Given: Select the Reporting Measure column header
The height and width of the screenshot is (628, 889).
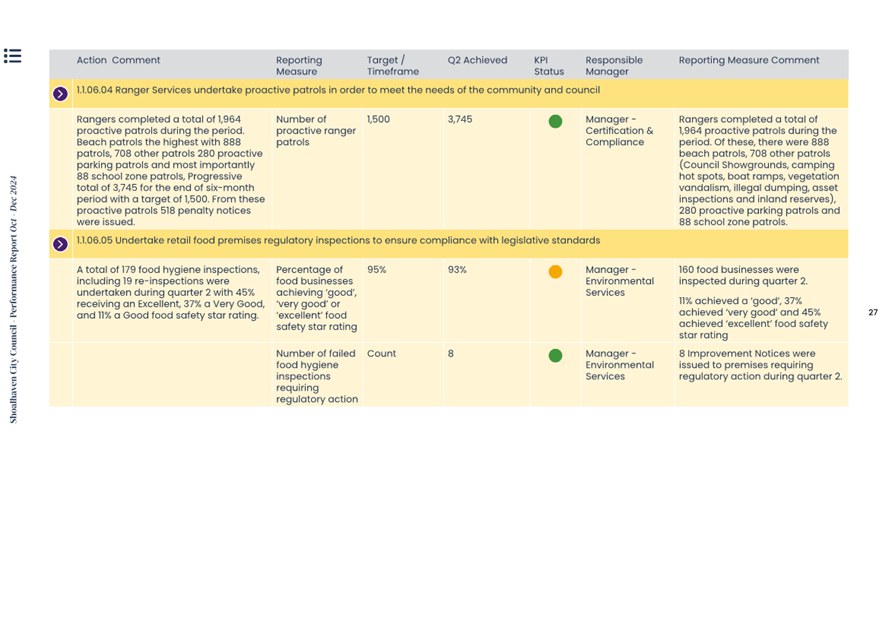Looking at the screenshot, I should [299, 66].
